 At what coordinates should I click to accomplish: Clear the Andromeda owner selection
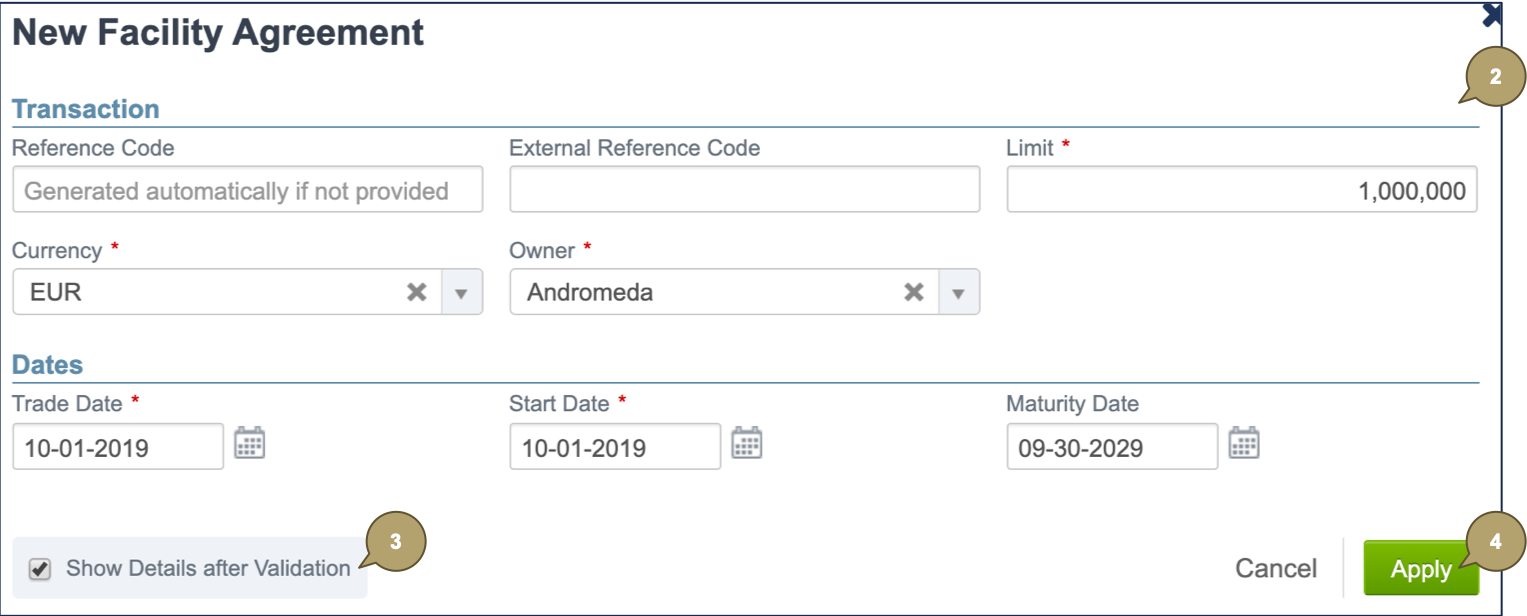pos(913,292)
